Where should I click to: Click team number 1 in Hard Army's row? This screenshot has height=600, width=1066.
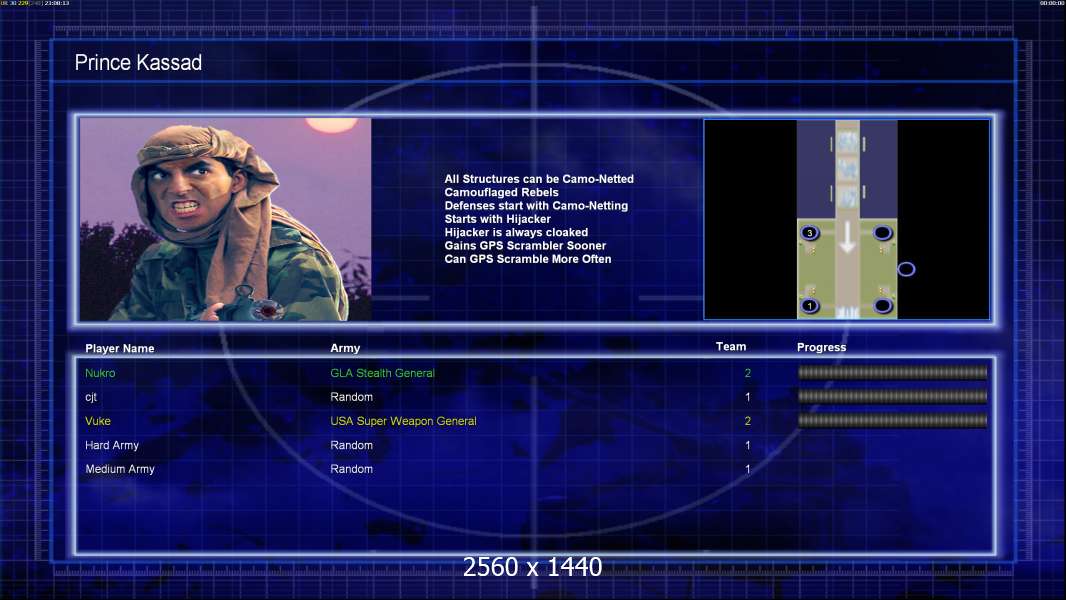pyautogui.click(x=748, y=445)
